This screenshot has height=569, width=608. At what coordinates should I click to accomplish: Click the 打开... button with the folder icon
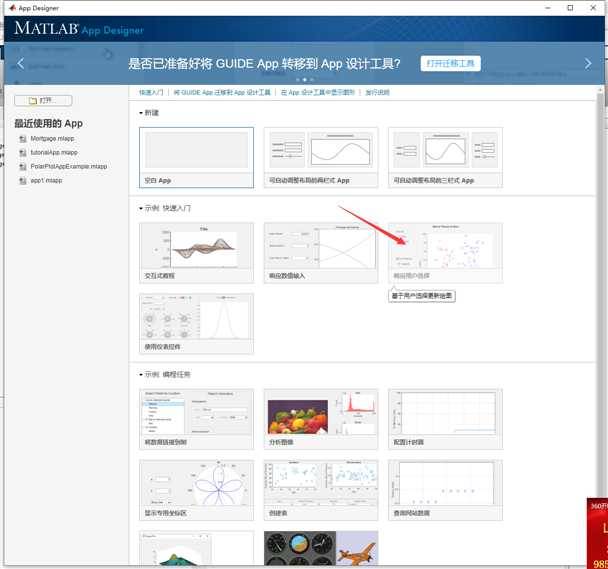pyautogui.click(x=43, y=100)
